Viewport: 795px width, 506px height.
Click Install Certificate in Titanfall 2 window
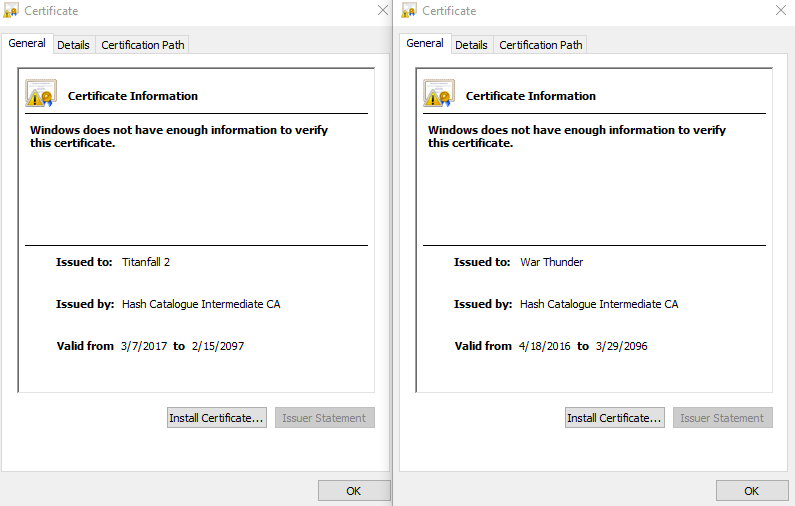coord(217,418)
